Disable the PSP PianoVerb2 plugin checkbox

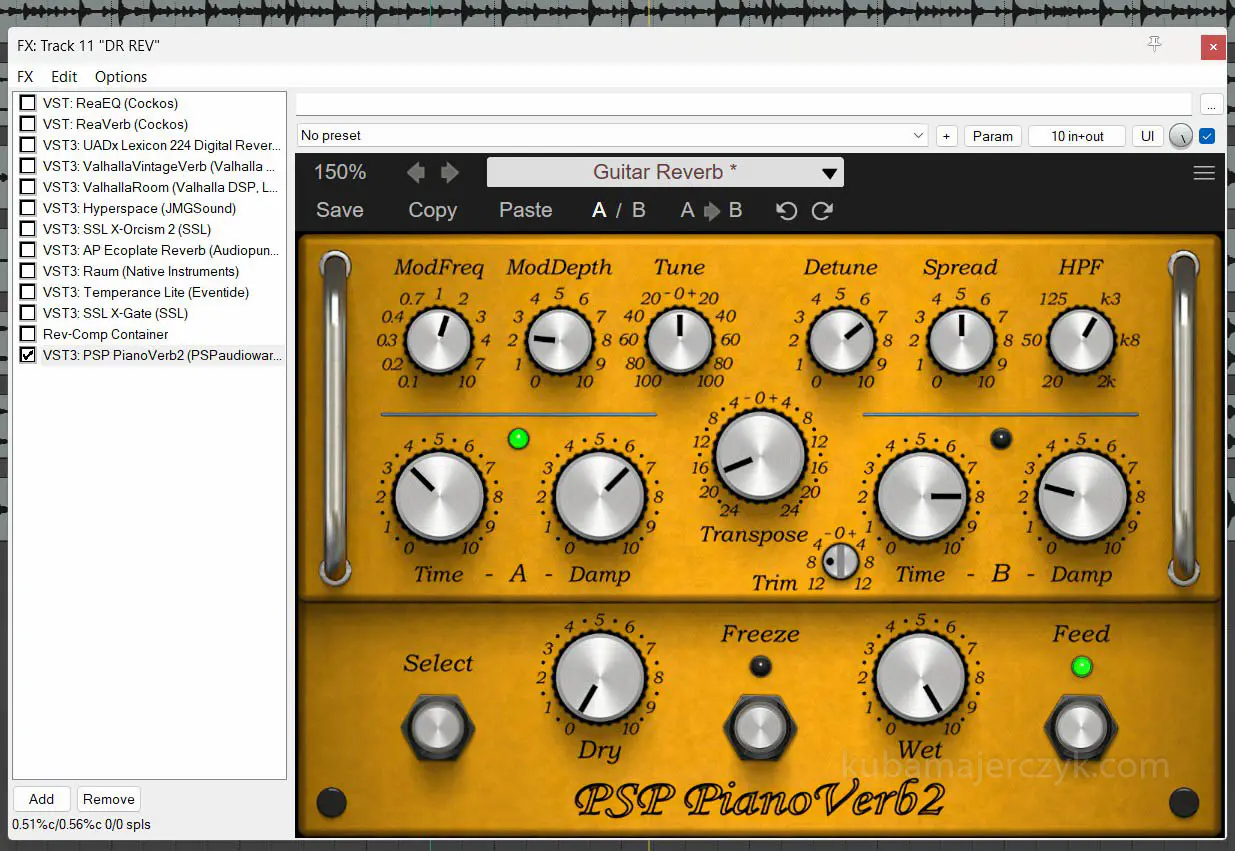click(x=28, y=355)
